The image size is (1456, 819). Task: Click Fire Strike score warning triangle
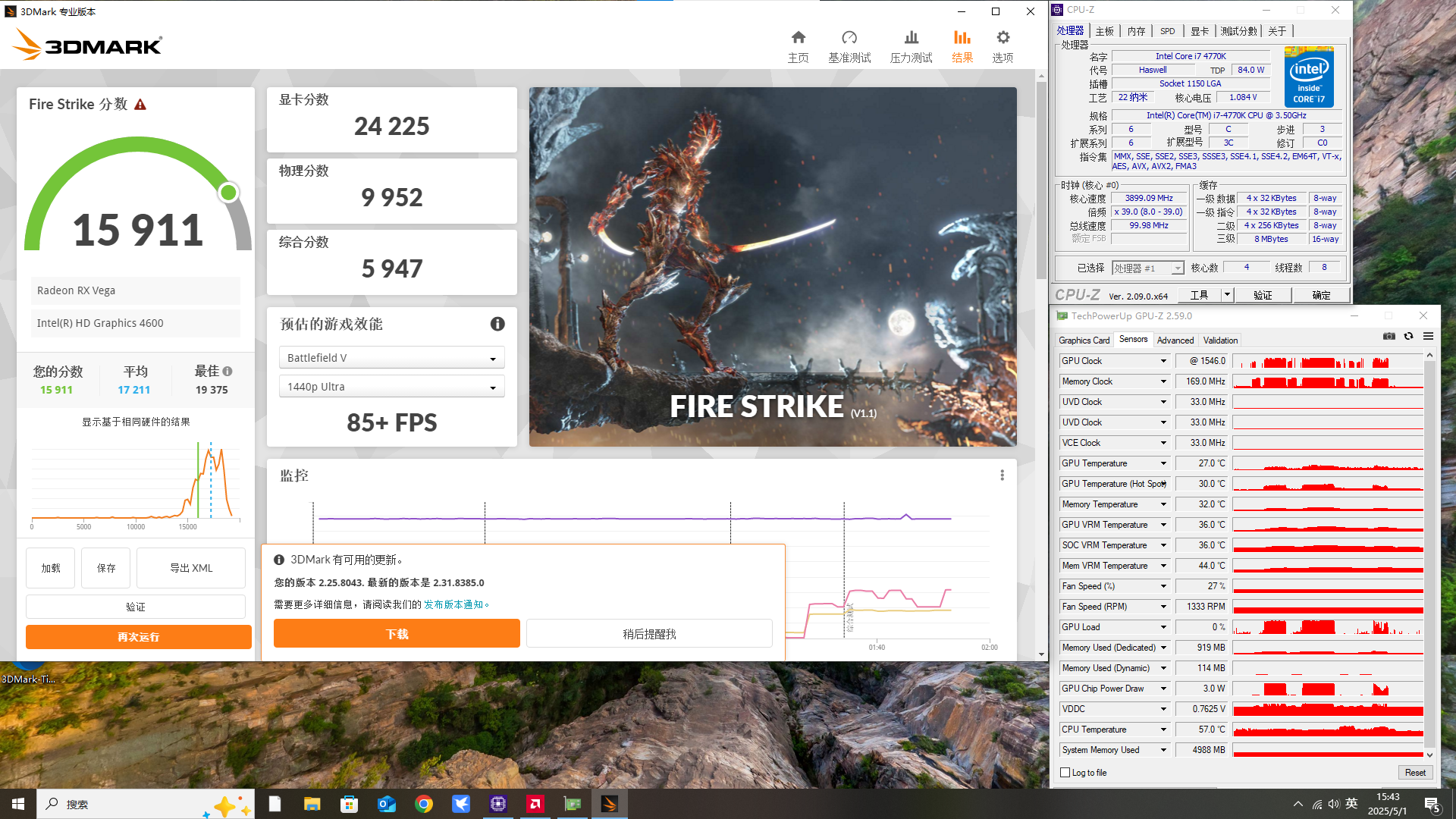click(140, 105)
